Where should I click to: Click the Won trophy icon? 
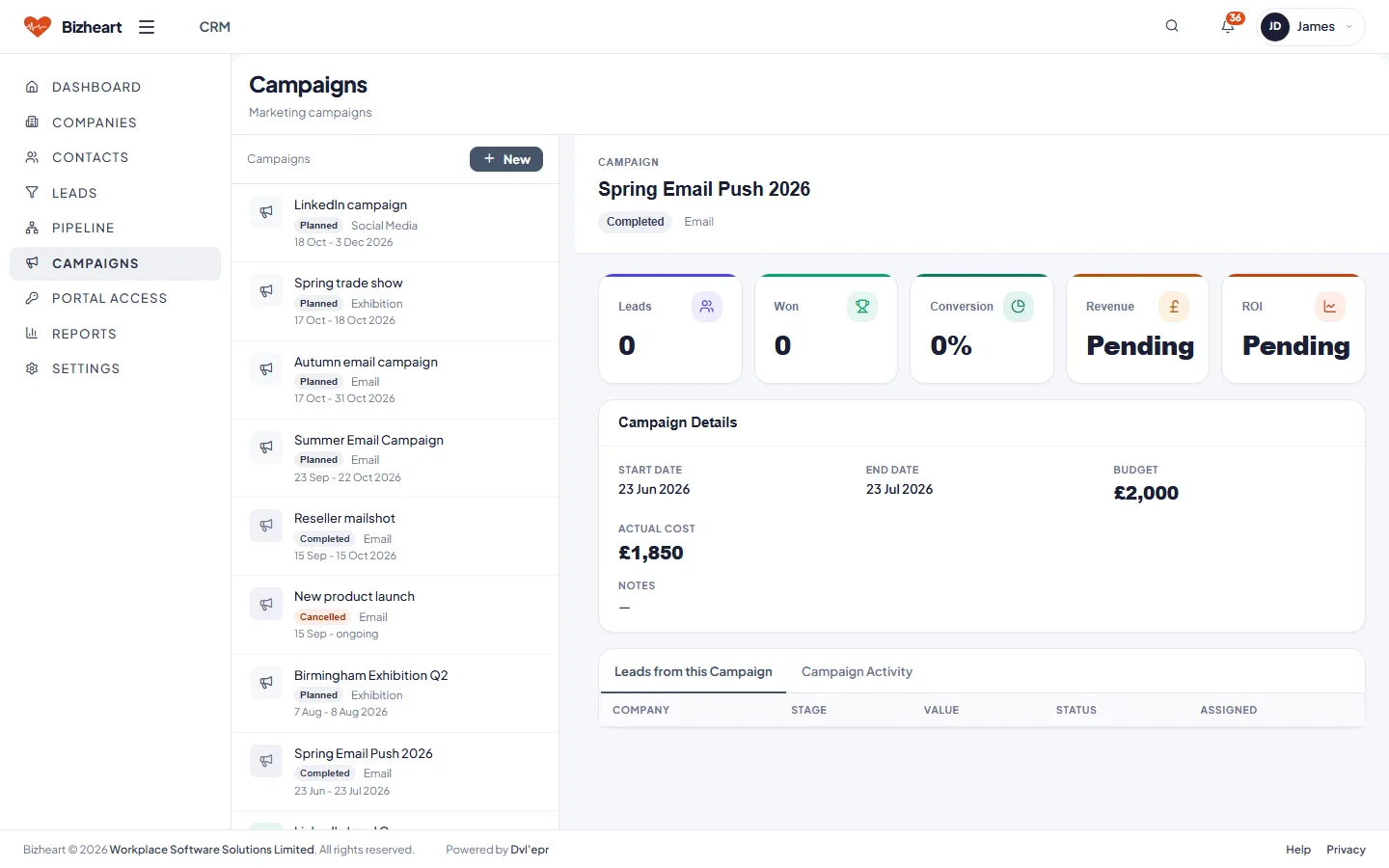tap(862, 307)
